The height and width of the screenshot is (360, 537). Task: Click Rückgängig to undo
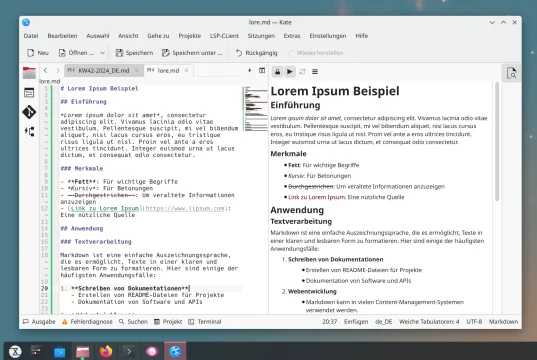(x=256, y=53)
